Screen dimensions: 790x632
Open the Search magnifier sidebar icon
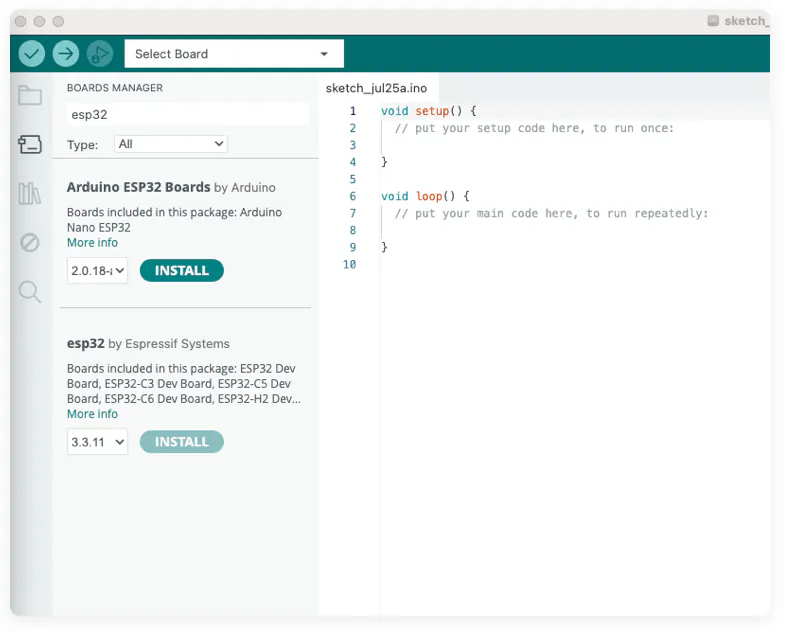30,292
